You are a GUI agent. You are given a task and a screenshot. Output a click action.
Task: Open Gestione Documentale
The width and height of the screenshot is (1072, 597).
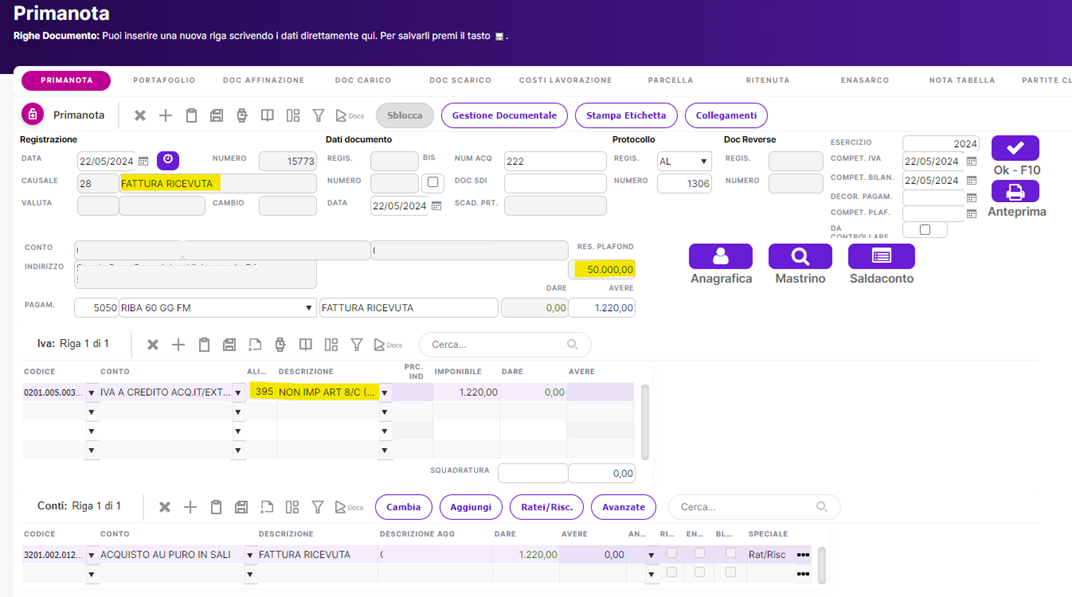[505, 115]
